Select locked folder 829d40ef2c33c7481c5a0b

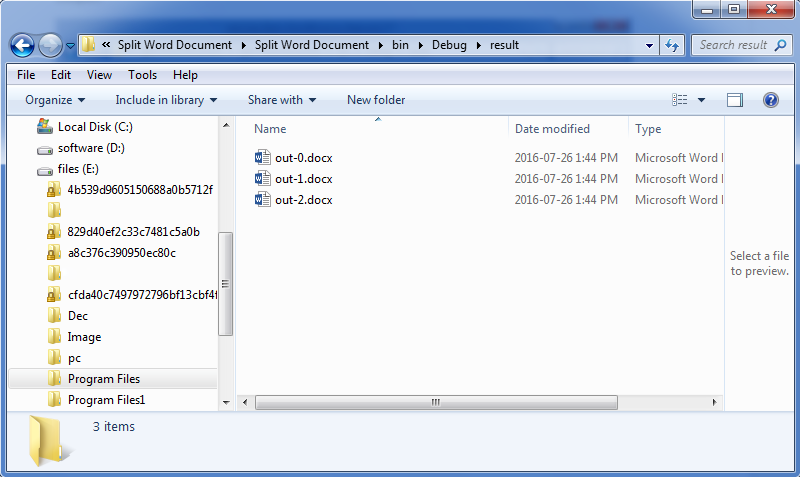coord(134,232)
